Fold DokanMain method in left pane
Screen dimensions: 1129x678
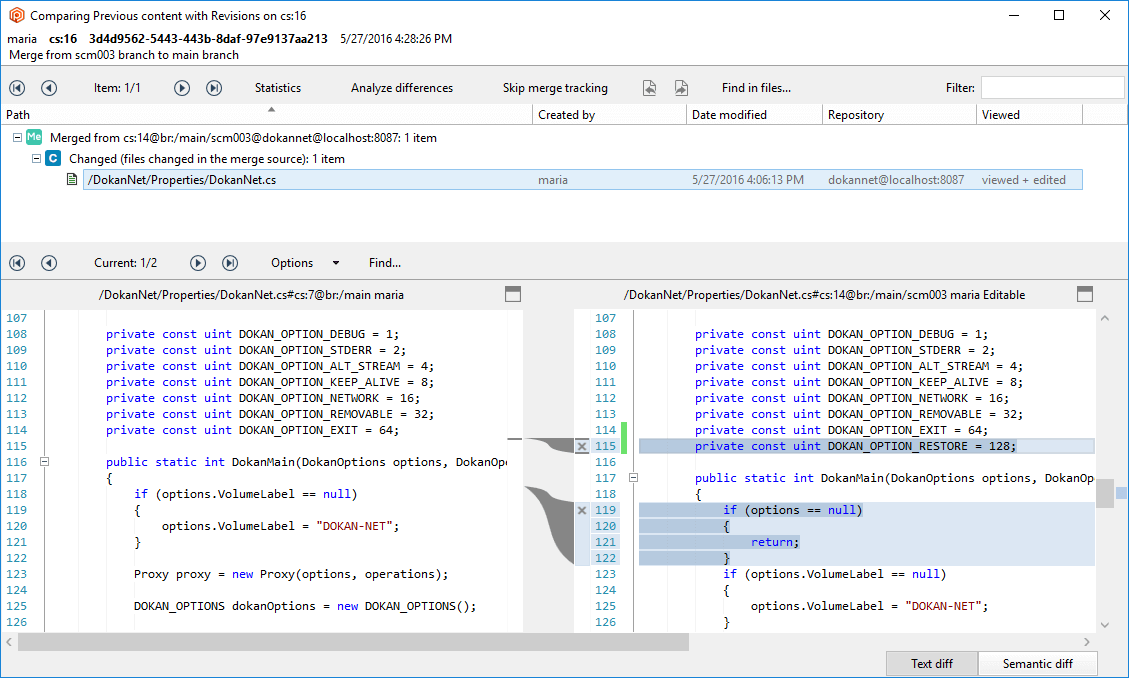[45, 461]
